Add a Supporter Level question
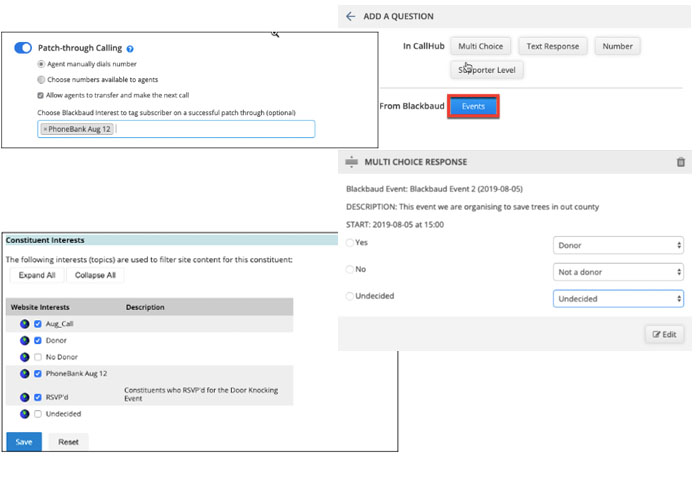The width and height of the screenshot is (700, 500). 487,70
